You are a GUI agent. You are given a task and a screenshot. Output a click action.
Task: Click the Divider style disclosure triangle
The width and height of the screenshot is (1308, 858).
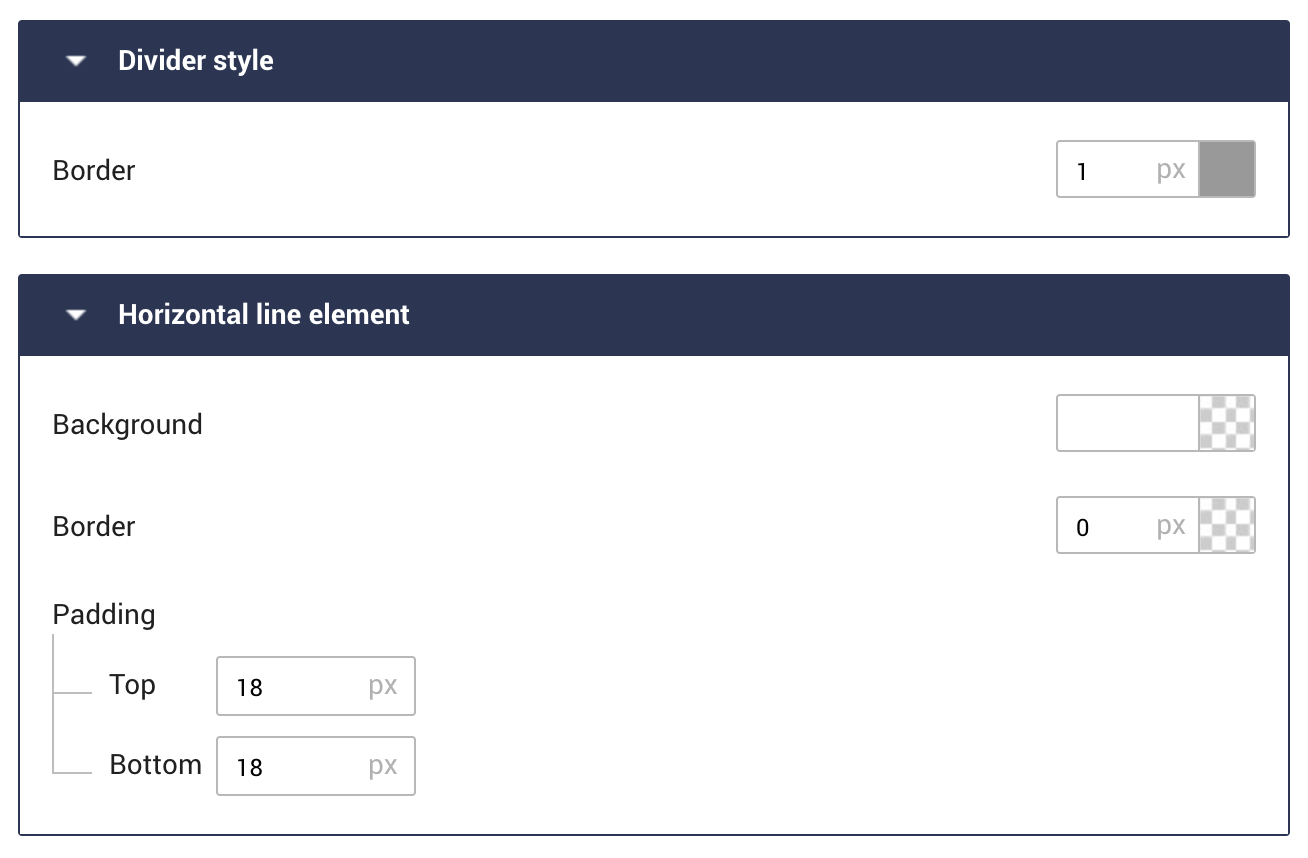tap(74, 60)
